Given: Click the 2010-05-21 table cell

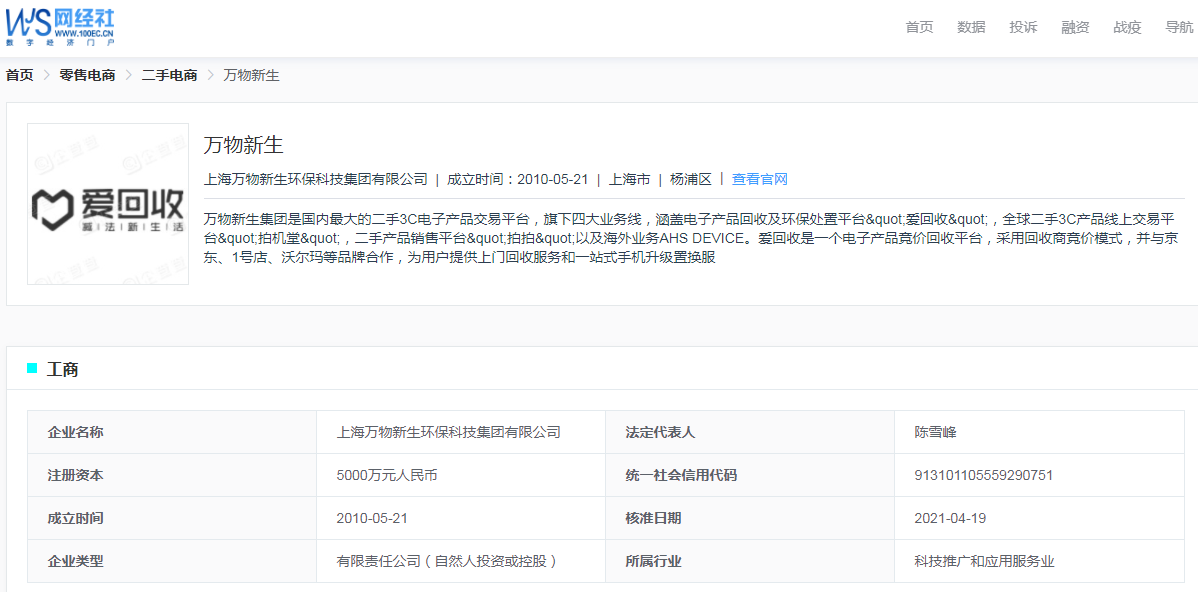Looking at the screenshot, I should coord(461,518).
